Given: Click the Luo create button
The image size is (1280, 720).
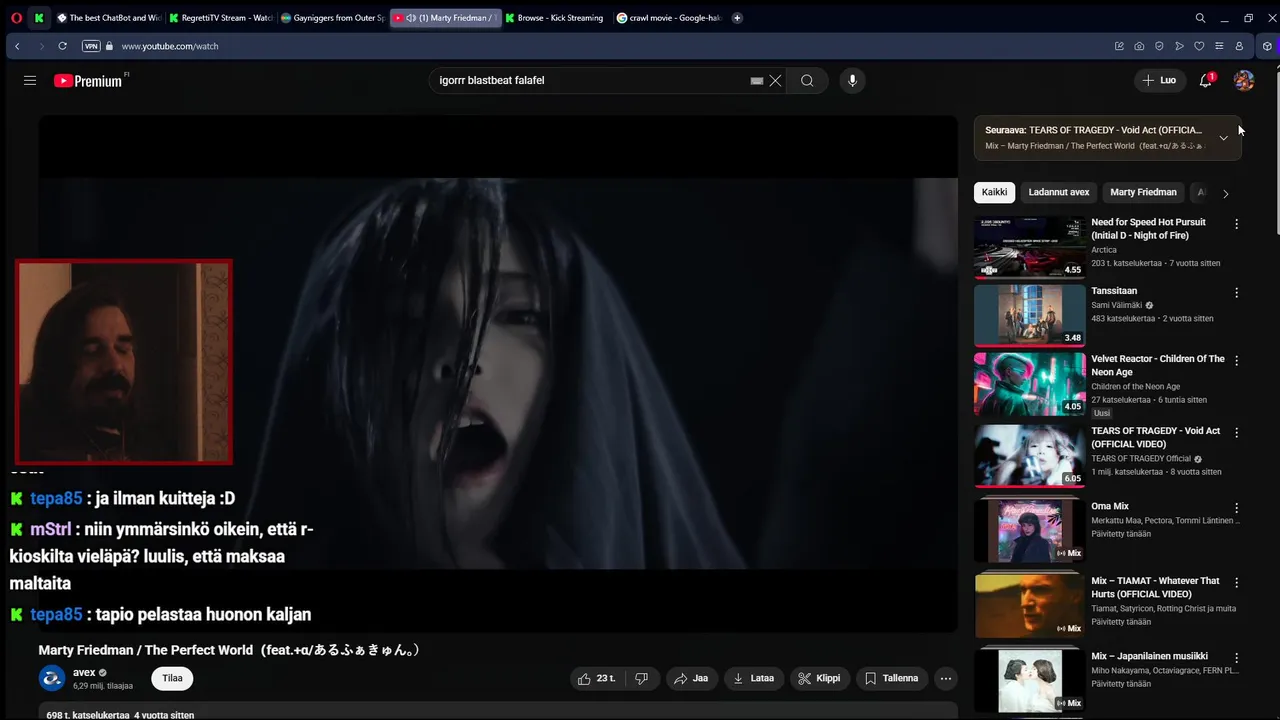Looking at the screenshot, I should [1159, 80].
